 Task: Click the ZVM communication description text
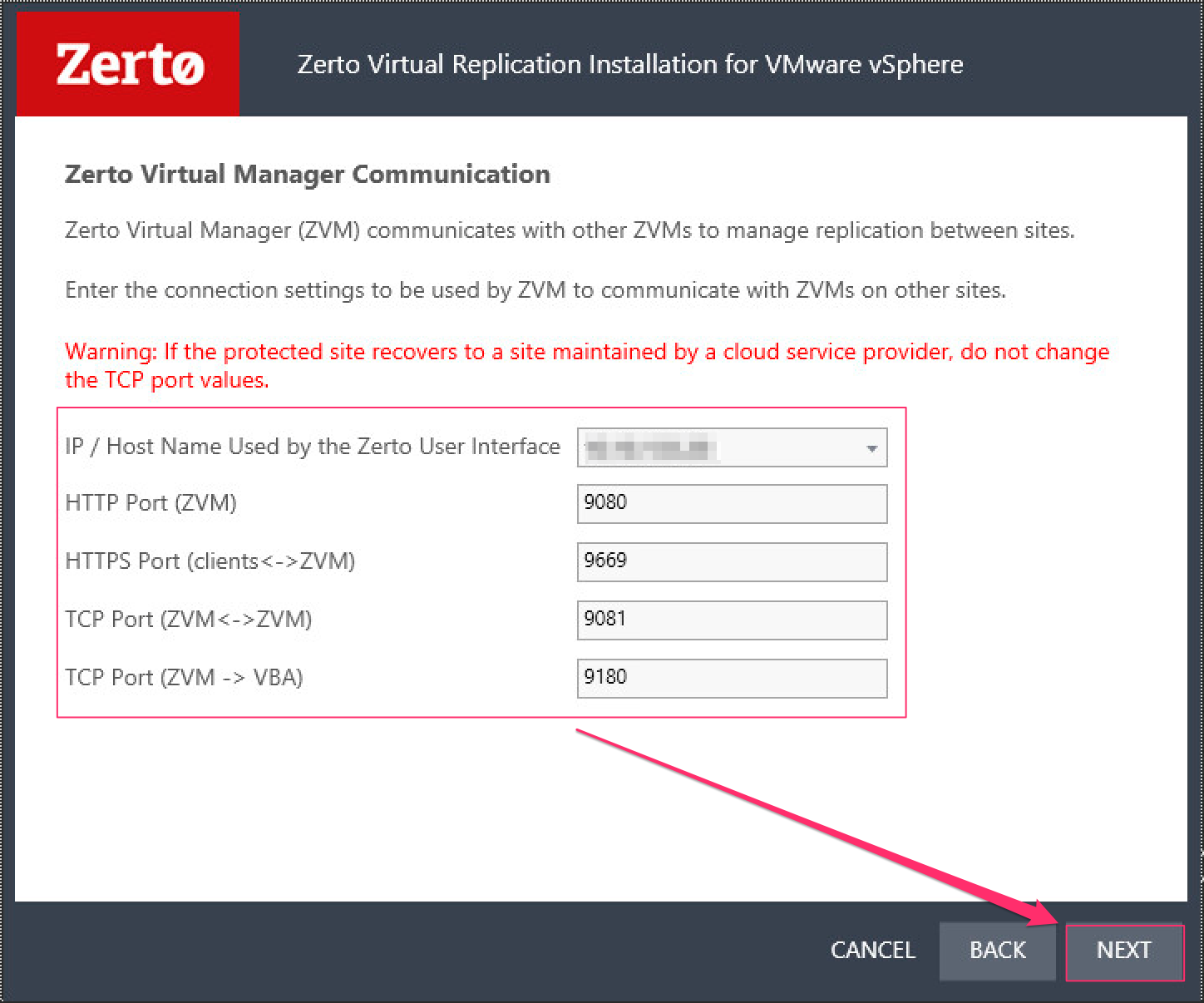click(570, 230)
